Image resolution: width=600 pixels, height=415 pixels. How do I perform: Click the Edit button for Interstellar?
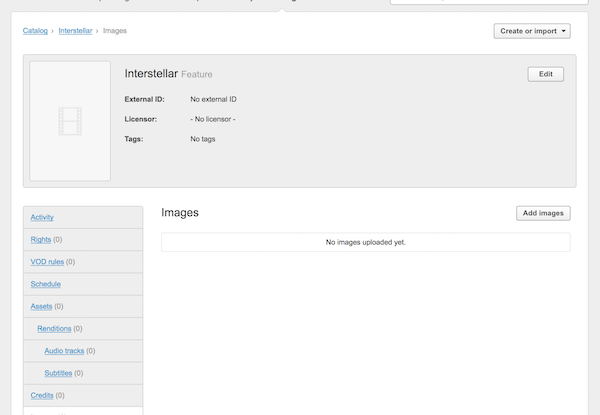click(x=546, y=74)
